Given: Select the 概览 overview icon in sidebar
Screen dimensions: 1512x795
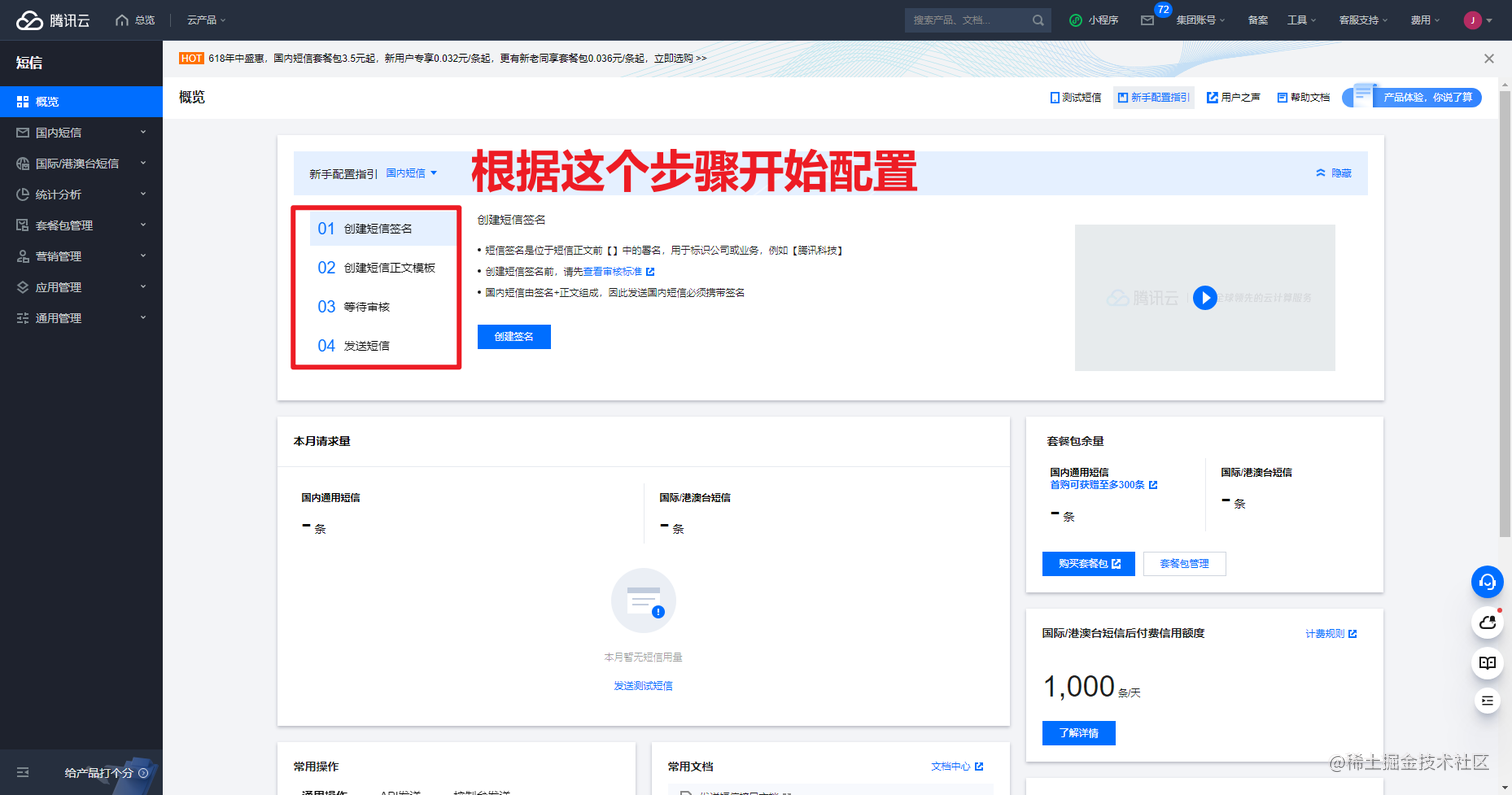Looking at the screenshot, I should 22,101.
